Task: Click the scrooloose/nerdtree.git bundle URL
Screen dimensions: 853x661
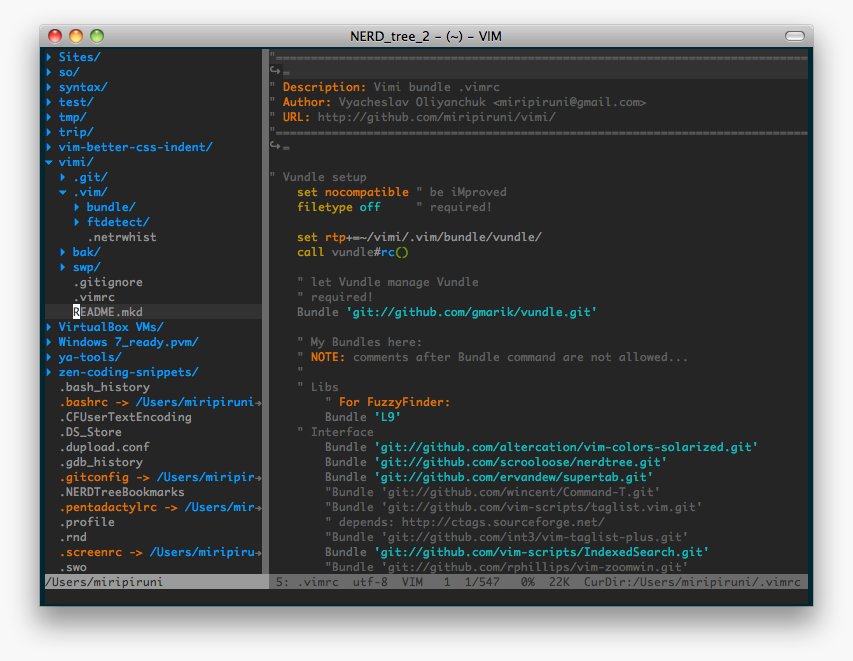Action: point(521,462)
